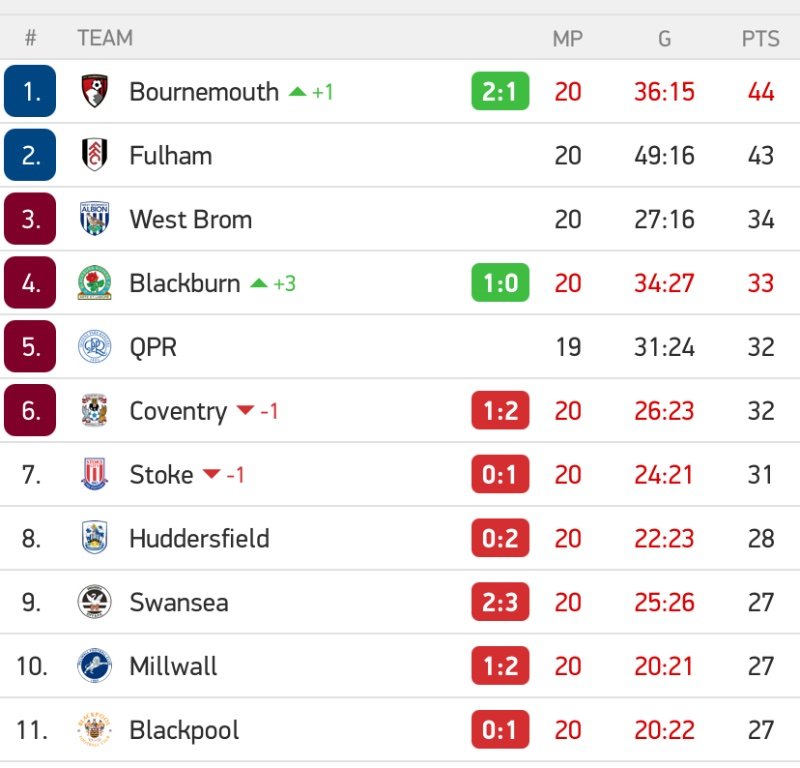This screenshot has height=768, width=800.
Task: Open the Huddersfield team name link
Action: coord(199,538)
